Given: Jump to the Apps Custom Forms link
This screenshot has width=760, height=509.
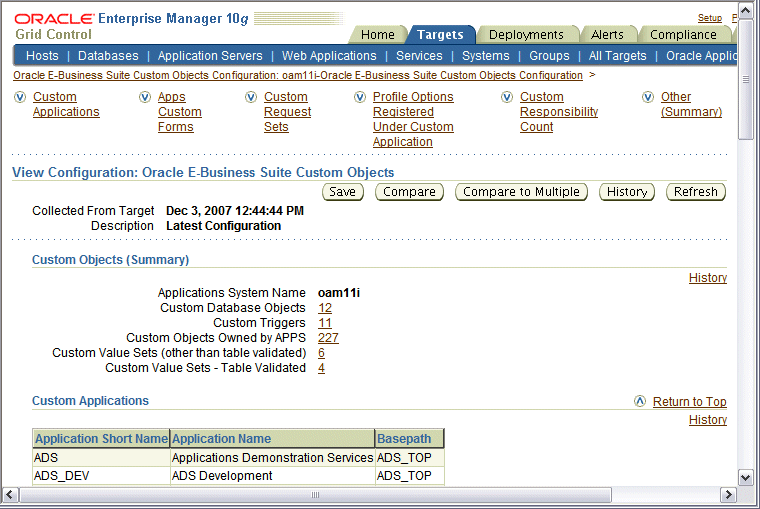Looking at the screenshot, I should 179,112.
